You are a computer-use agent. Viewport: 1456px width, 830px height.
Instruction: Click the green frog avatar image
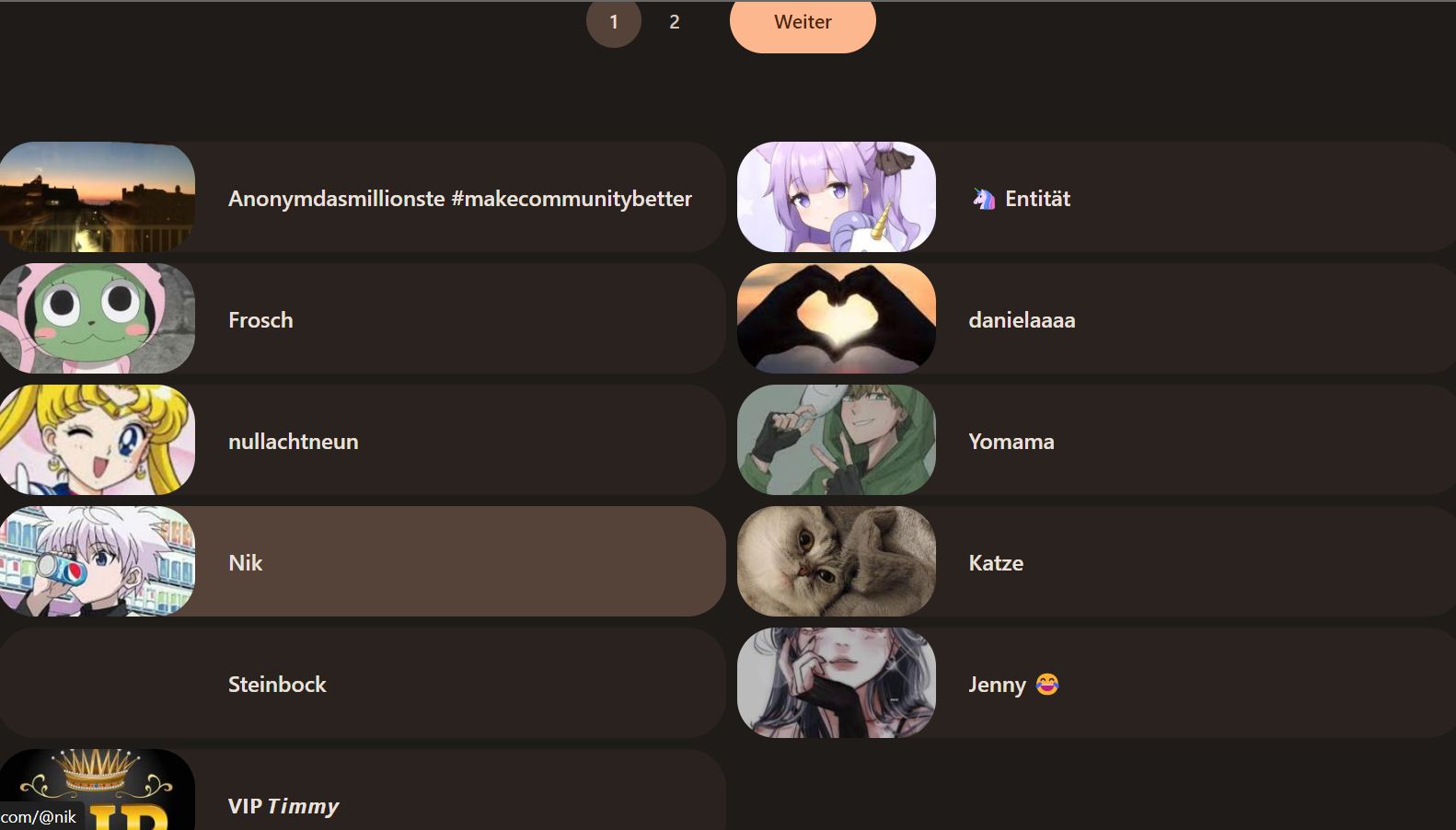(x=98, y=318)
